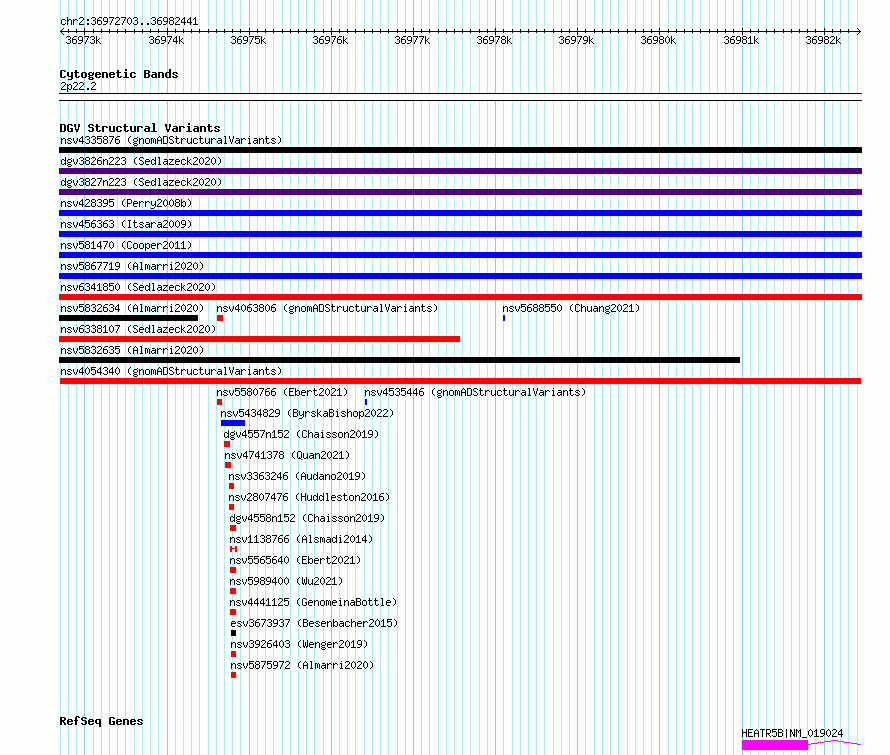Click the black nsv5832635 Almarri2020 bar
The height and width of the screenshot is (755, 890).
pyautogui.click(x=400, y=360)
